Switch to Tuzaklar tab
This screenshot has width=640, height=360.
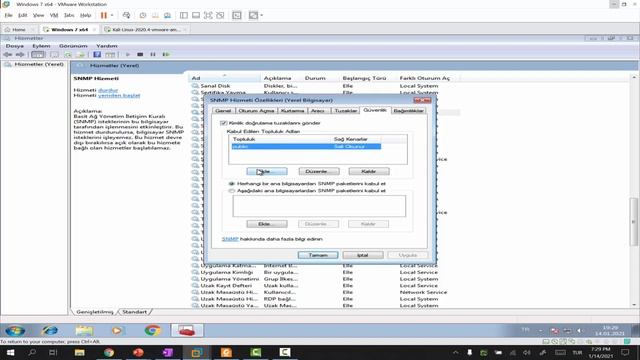[x=345, y=111]
